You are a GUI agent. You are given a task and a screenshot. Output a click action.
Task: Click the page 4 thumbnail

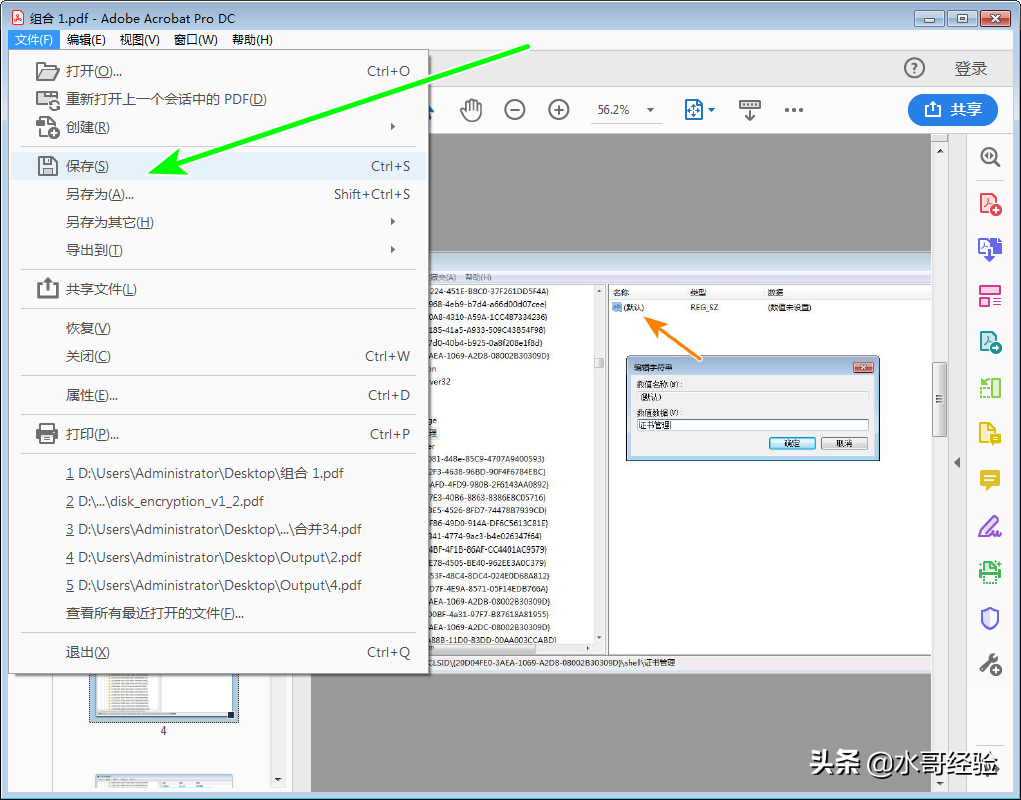pyautogui.click(x=164, y=697)
